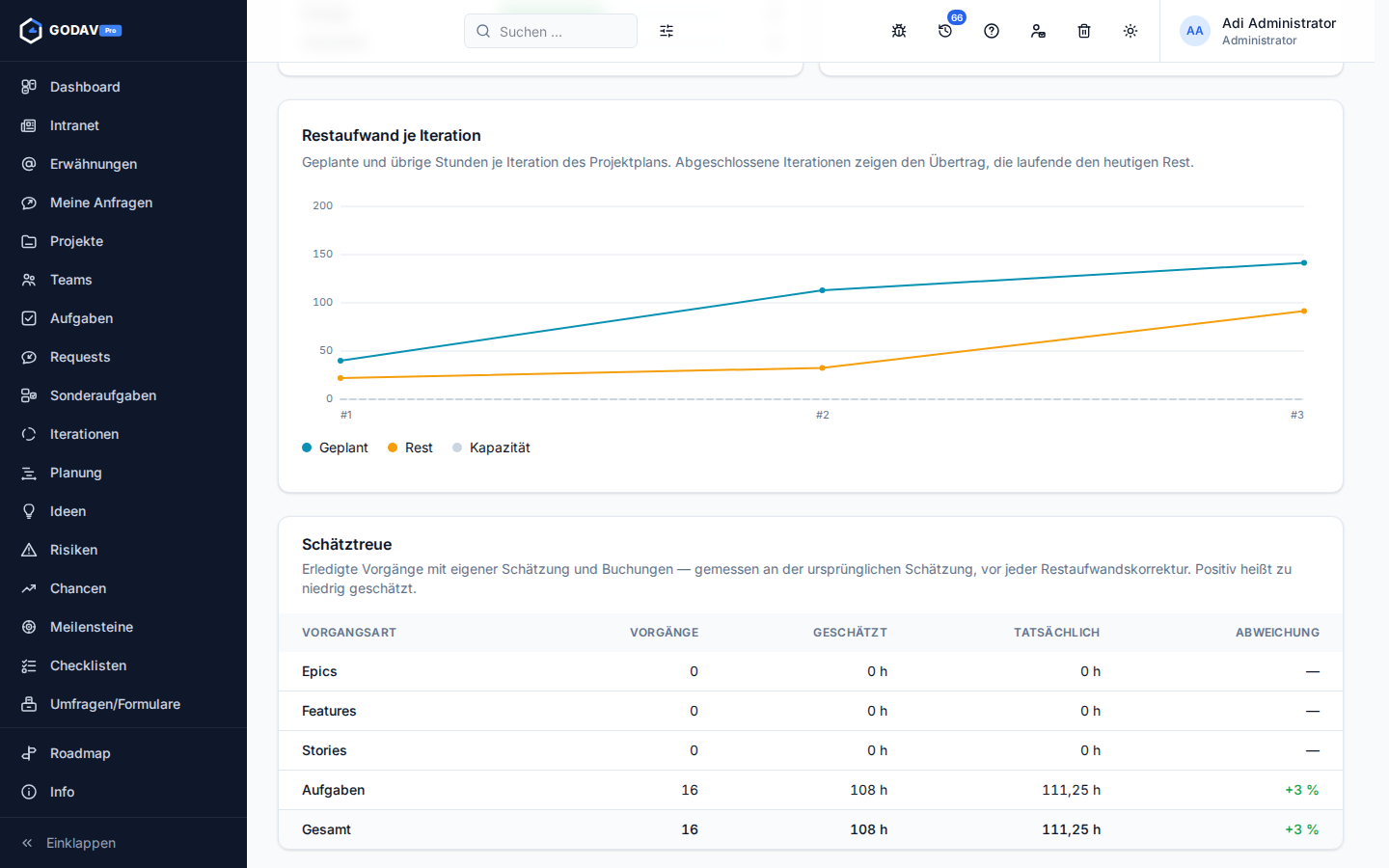Open the Sonderaufgaben icon in the sidebar

point(29,395)
